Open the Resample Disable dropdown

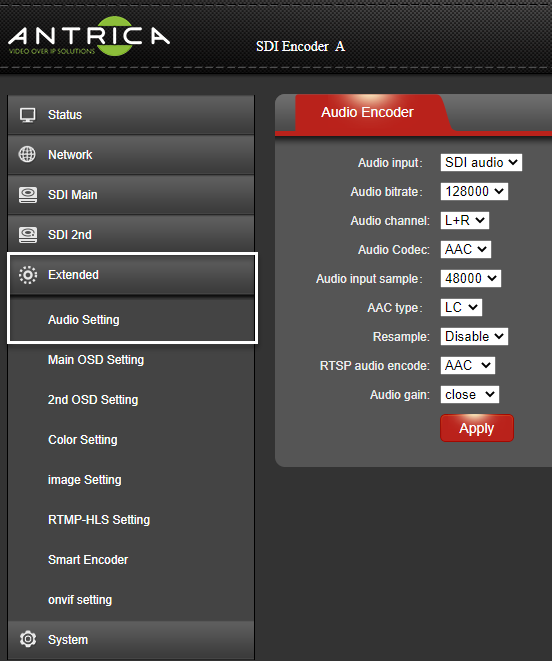[x=474, y=336]
